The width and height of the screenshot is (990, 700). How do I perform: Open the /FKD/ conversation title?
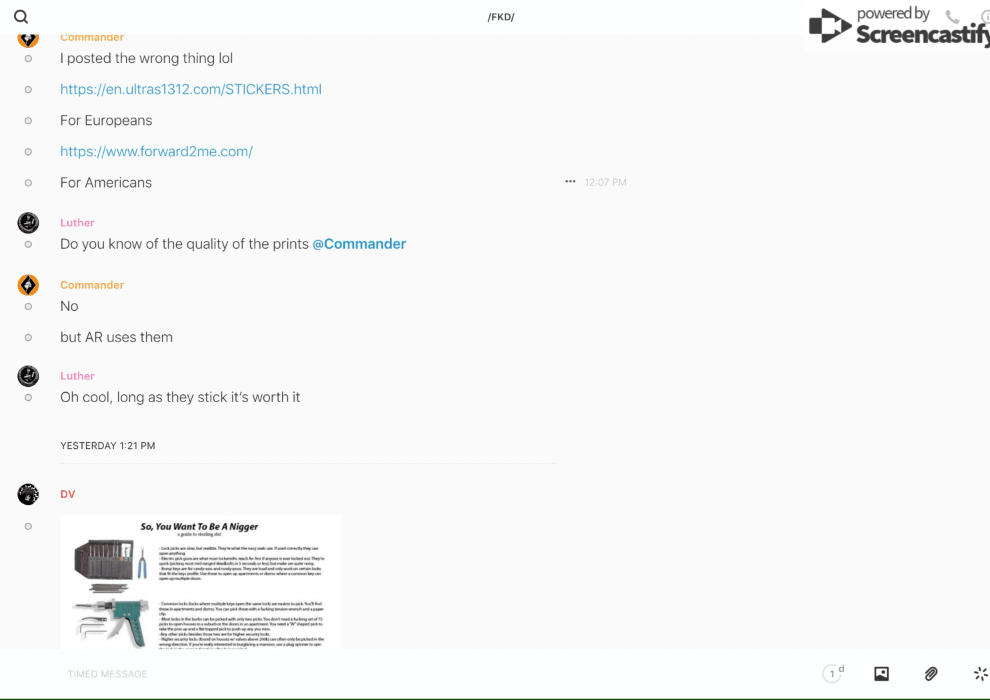[501, 17]
